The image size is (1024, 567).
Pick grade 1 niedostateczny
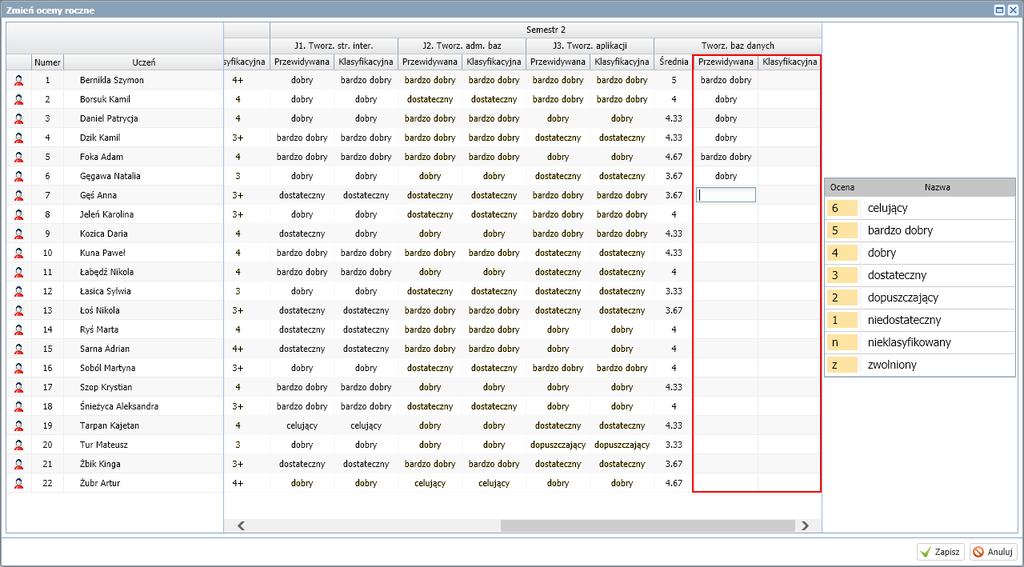point(920,320)
